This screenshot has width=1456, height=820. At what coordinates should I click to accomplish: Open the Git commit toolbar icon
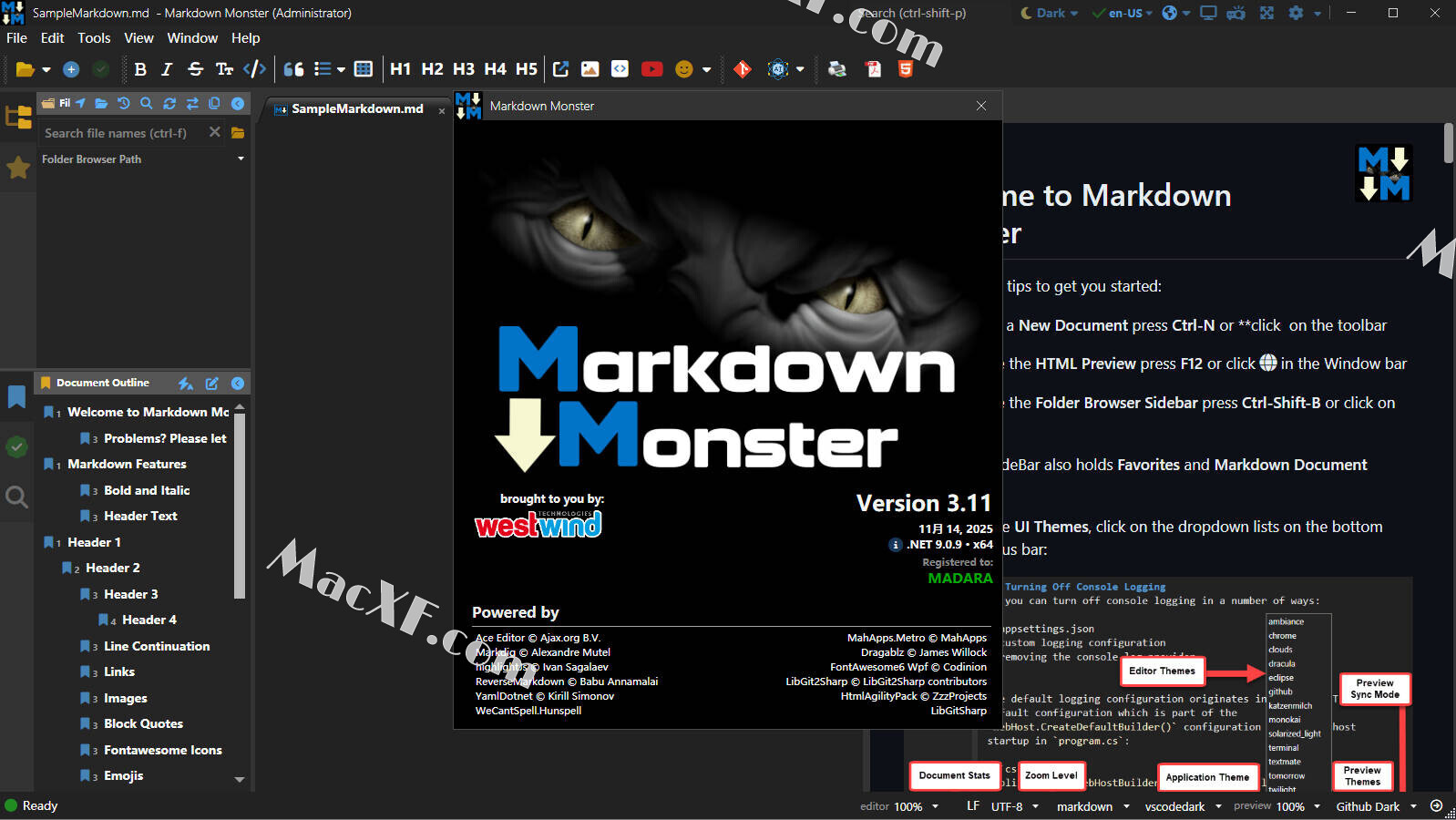click(x=743, y=69)
